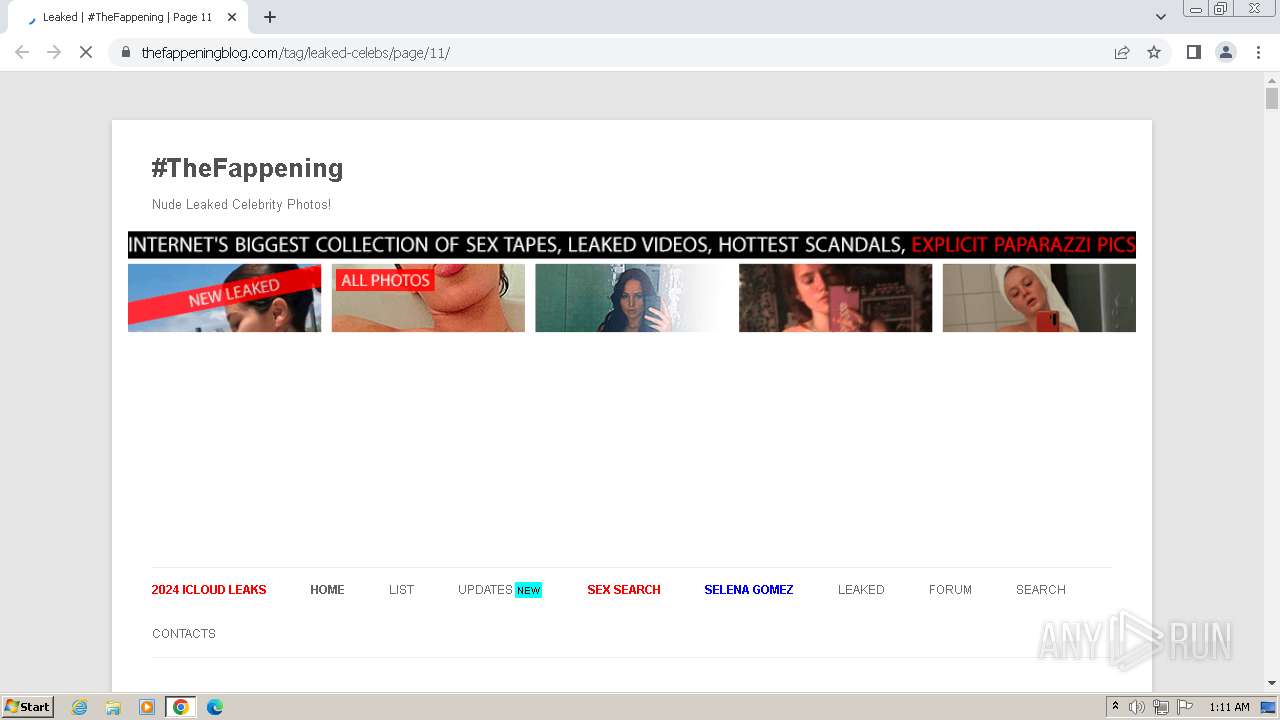Open the Action Center flag icon

[1185, 707]
